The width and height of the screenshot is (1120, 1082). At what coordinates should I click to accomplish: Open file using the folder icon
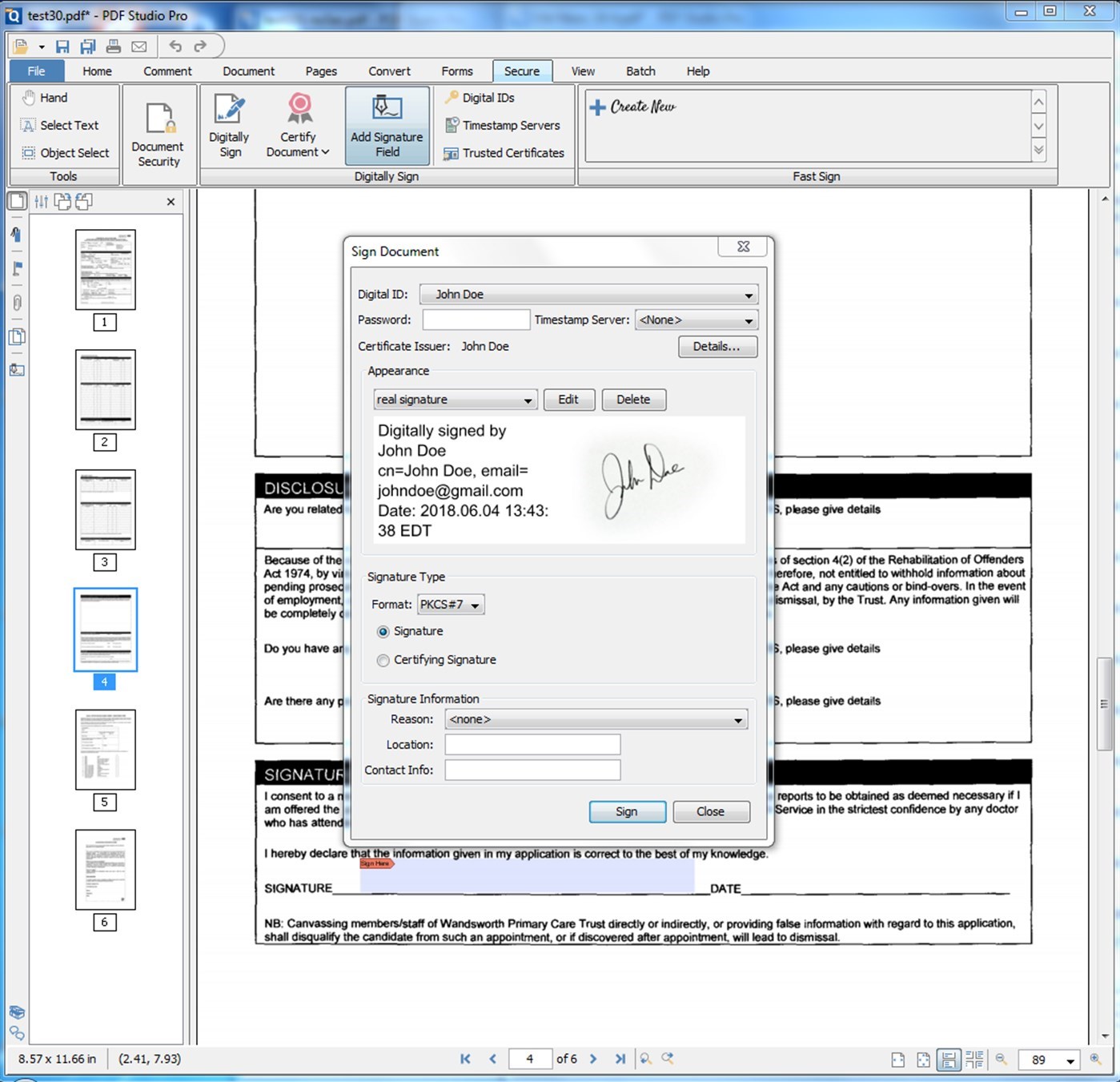(x=21, y=46)
